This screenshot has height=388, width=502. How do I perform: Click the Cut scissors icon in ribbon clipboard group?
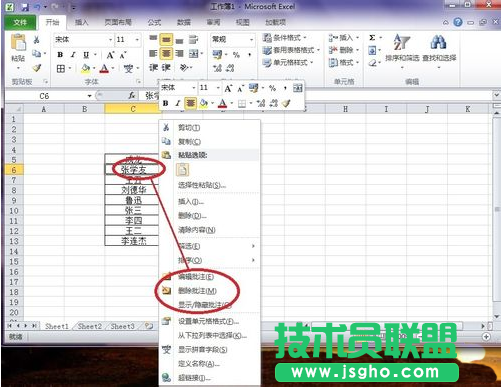(x=36, y=40)
